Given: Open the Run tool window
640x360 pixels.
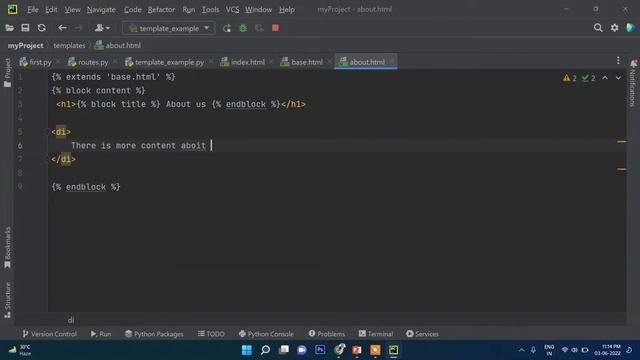Looking at the screenshot, I should click(101, 334).
